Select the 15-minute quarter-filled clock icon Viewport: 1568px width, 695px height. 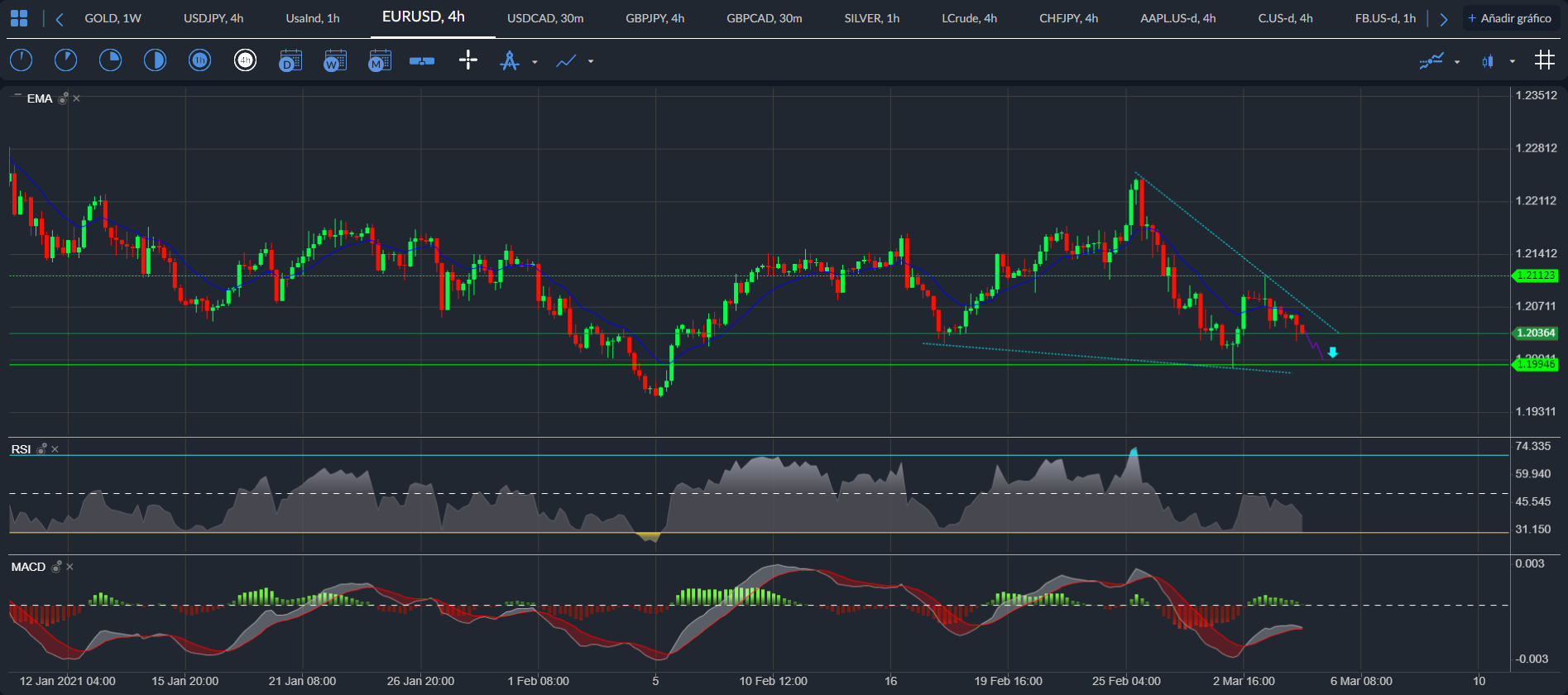click(x=110, y=60)
